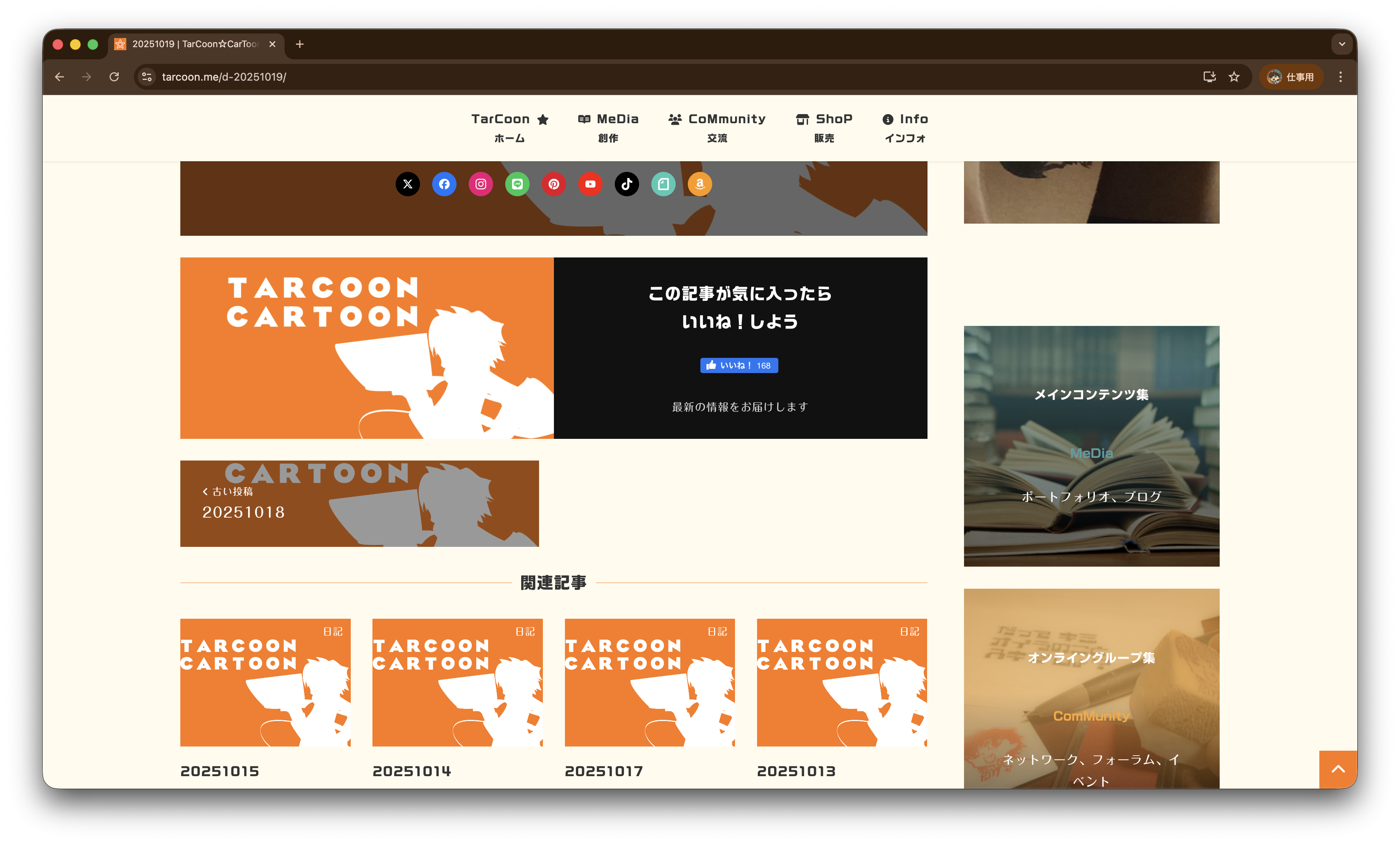Open related article 20251013 title link
This screenshot has width=1400, height=845.
796,771
